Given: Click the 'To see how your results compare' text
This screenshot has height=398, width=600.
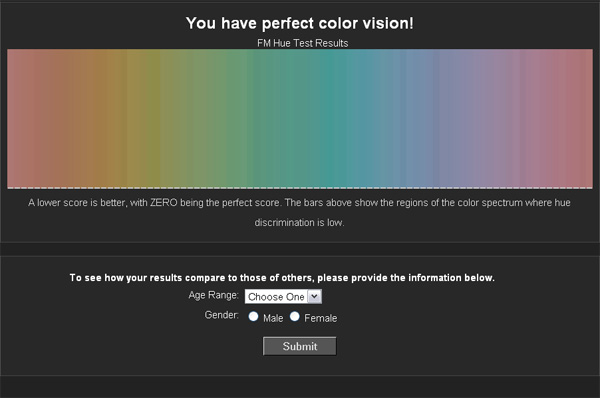Looking at the screenshot, I should pyautogui.click(x=282, y=278).
